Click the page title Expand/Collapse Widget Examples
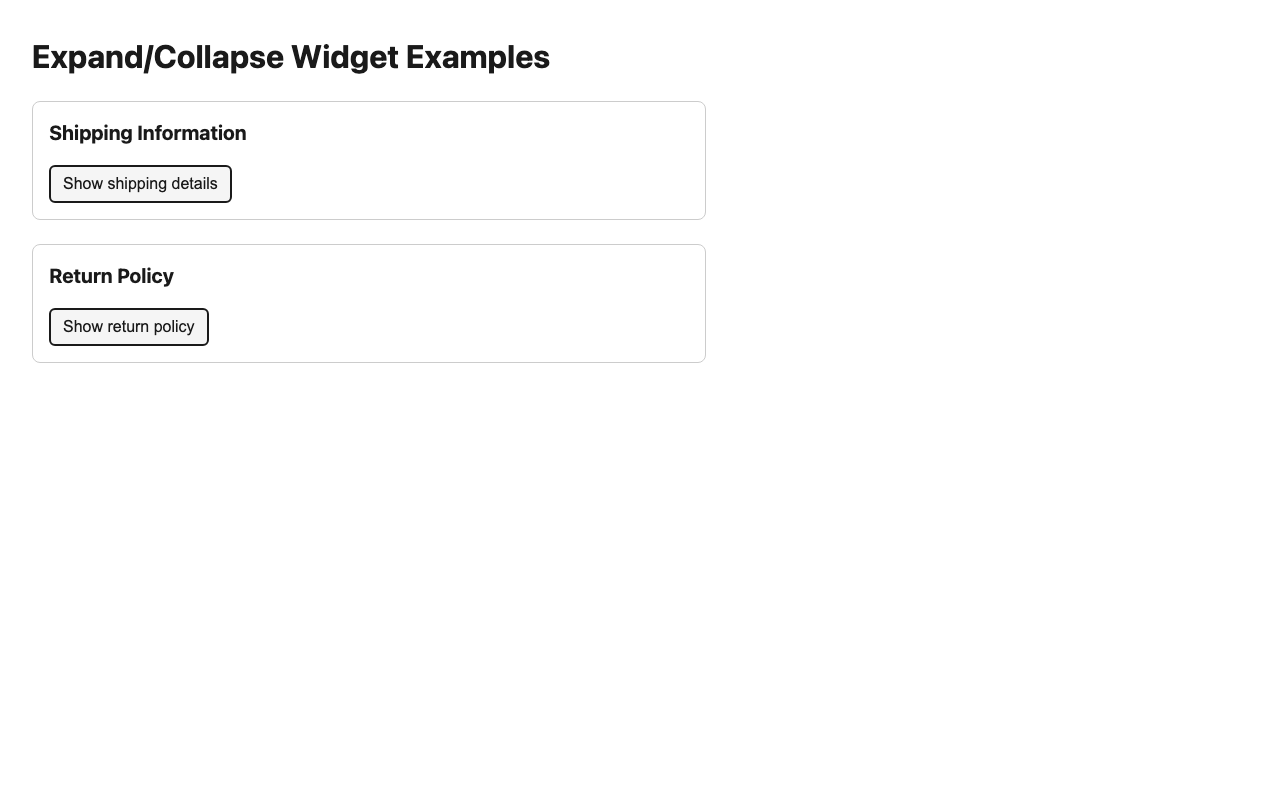 pyautogui.click(x=290, y=58)
